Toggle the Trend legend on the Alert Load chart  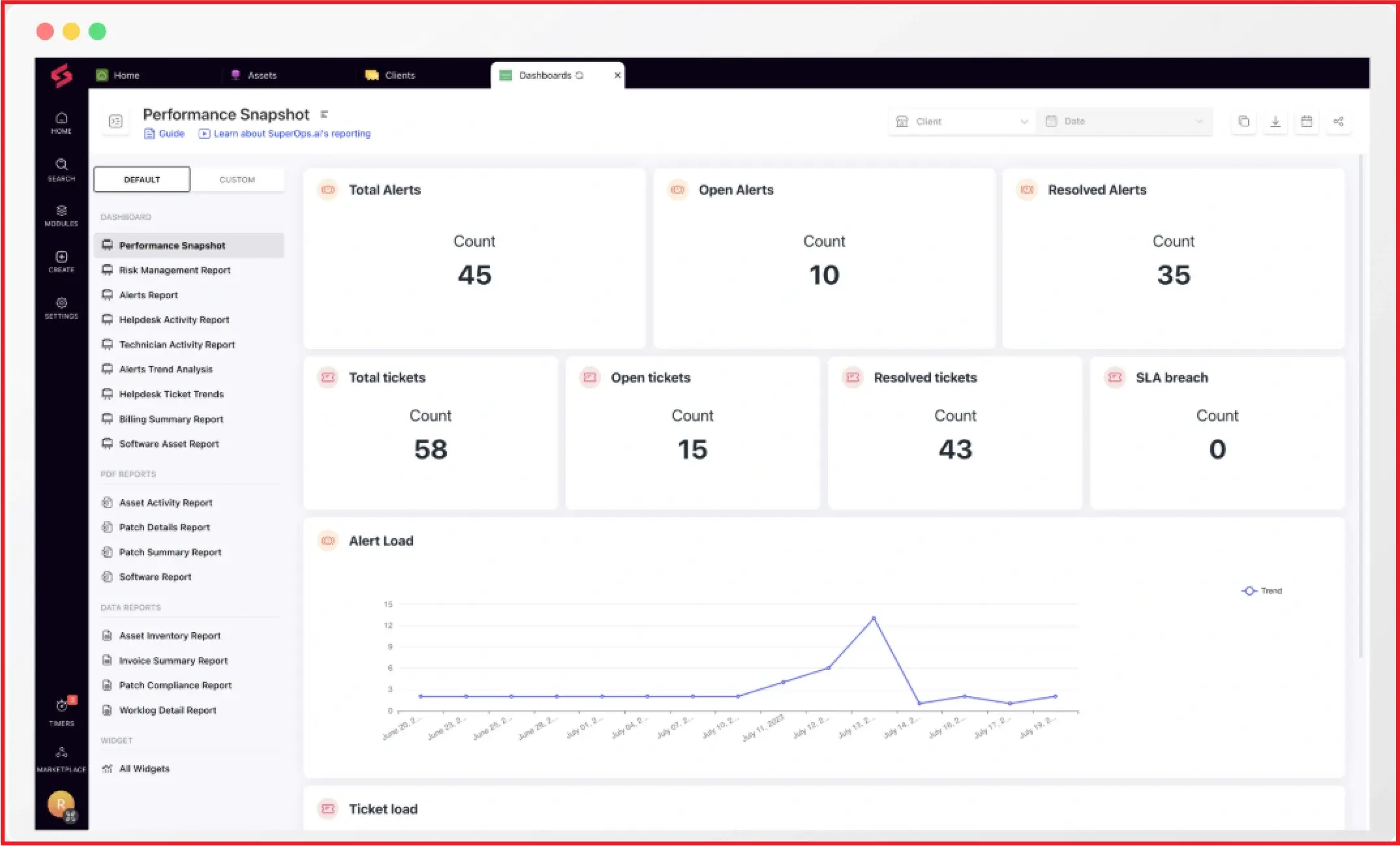[1262, 590]
